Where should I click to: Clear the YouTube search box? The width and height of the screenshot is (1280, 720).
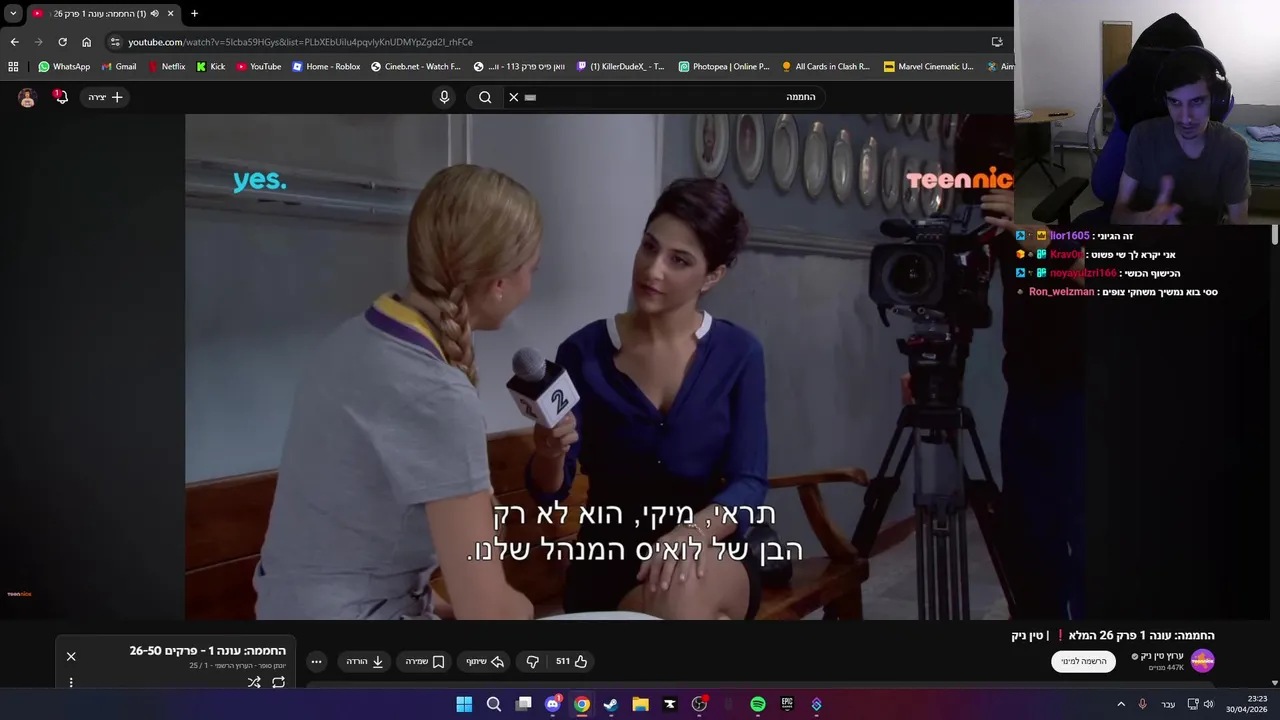coord(514,97)
